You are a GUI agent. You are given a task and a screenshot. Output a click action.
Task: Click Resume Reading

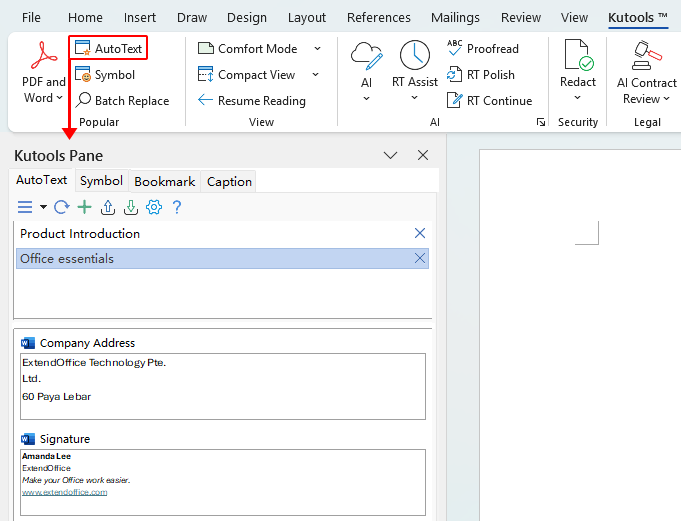point(251,101)
